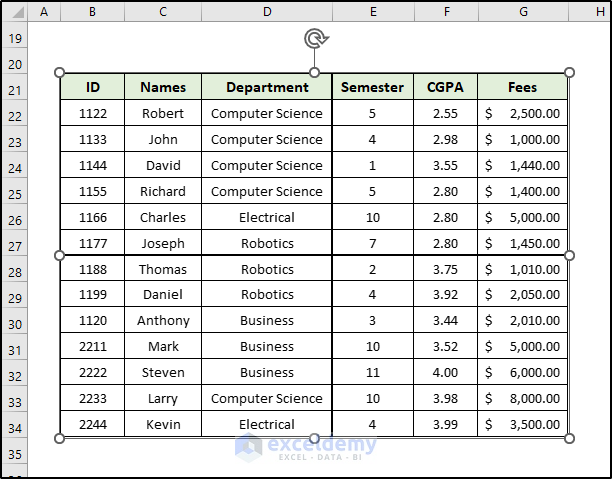
Task: Click the cell containing Mark
Action: (x=163, y=346)
